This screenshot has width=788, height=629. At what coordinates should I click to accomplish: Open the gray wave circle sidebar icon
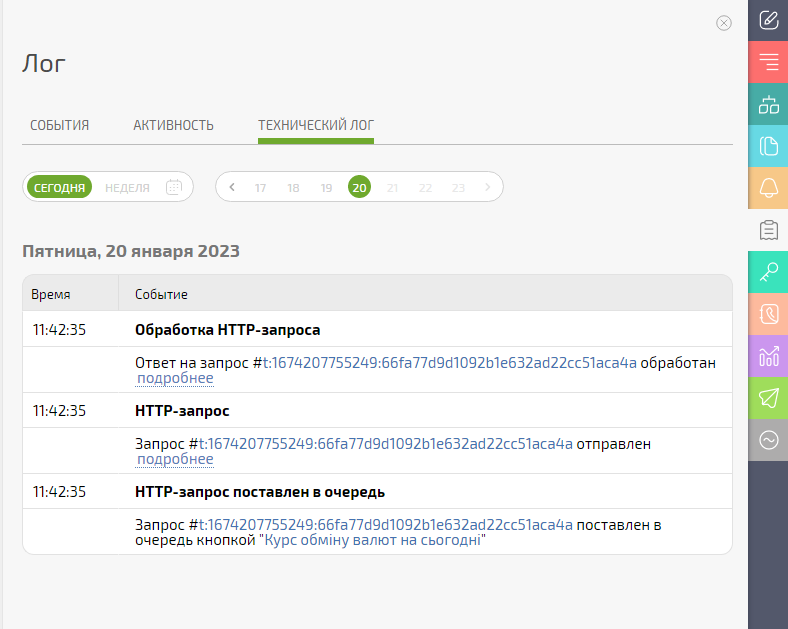click(768, 440)
